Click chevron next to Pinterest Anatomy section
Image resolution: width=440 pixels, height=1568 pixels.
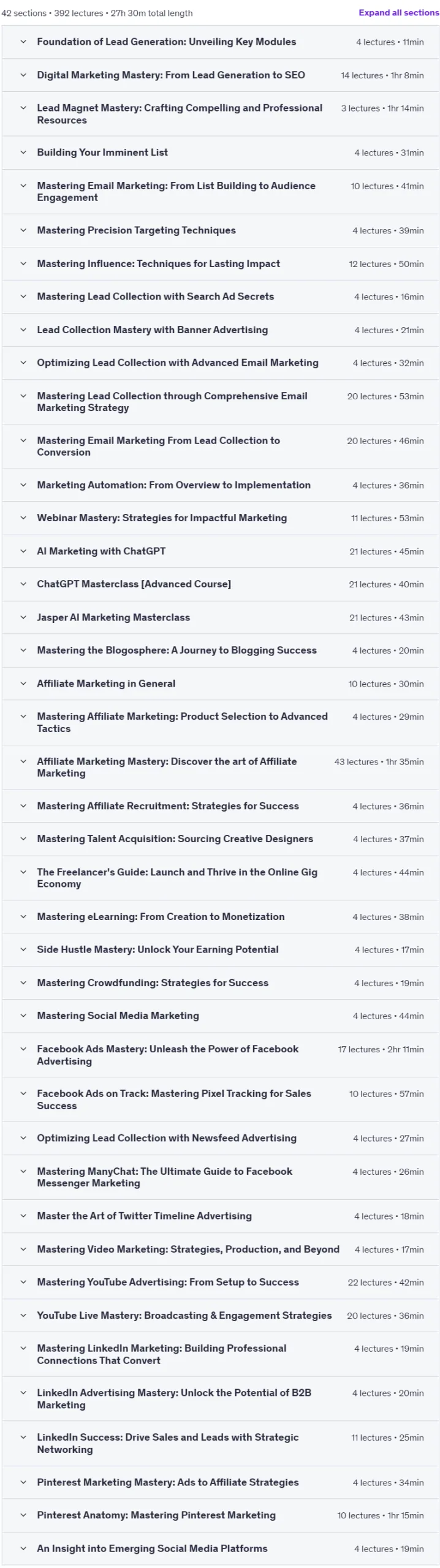coord(23,1515)
